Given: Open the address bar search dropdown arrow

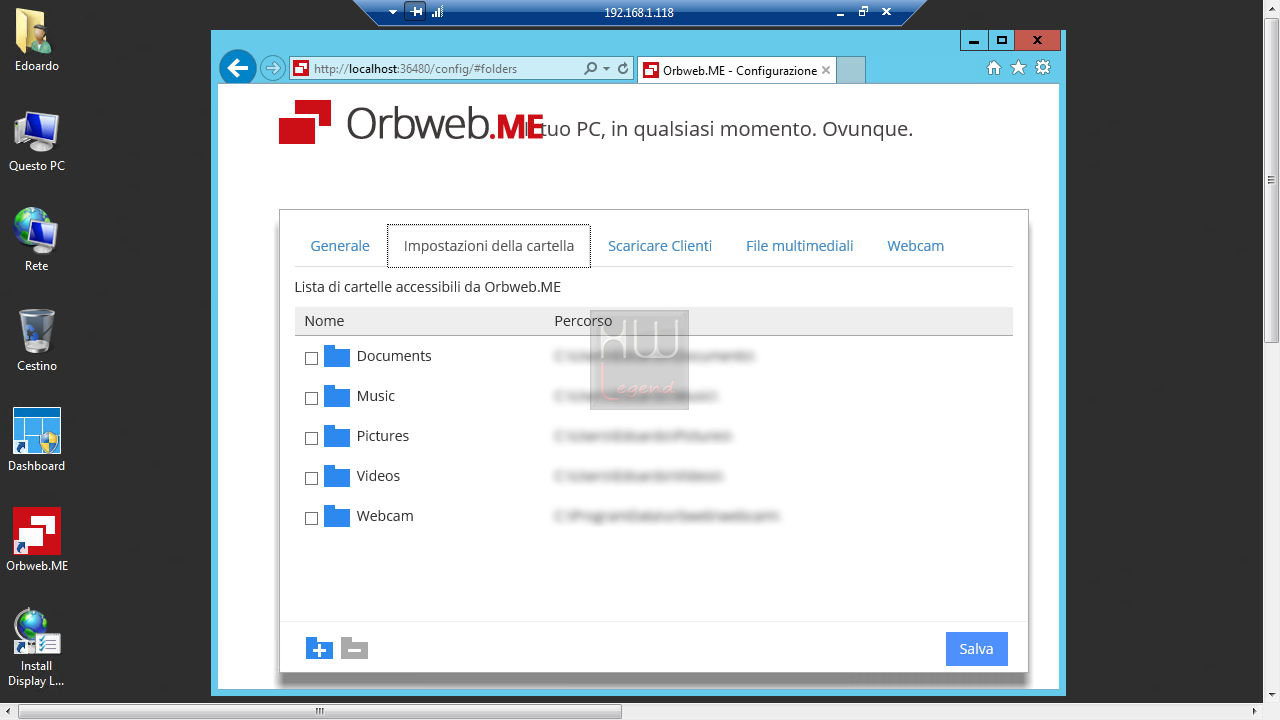Looking at the screenshot, I should tap(606, 69).
